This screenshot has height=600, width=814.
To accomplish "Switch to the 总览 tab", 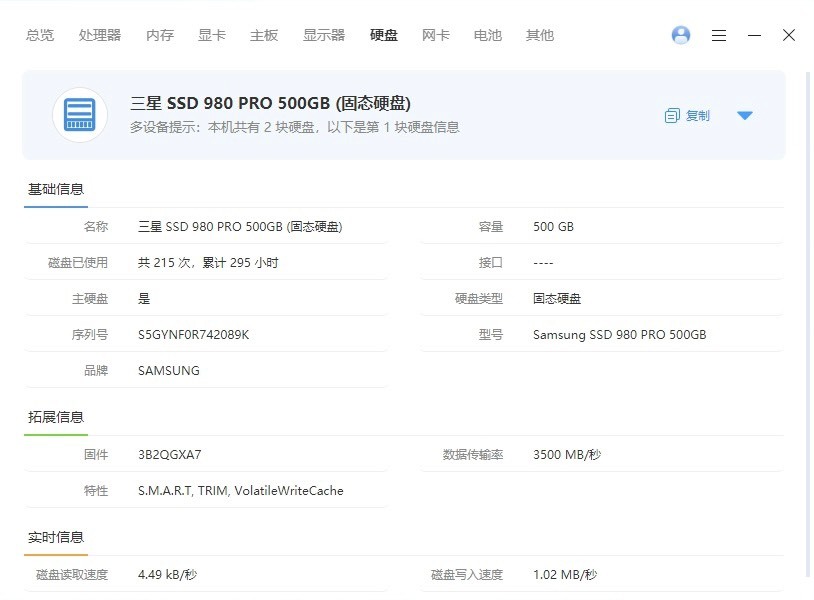I will 40,35.
